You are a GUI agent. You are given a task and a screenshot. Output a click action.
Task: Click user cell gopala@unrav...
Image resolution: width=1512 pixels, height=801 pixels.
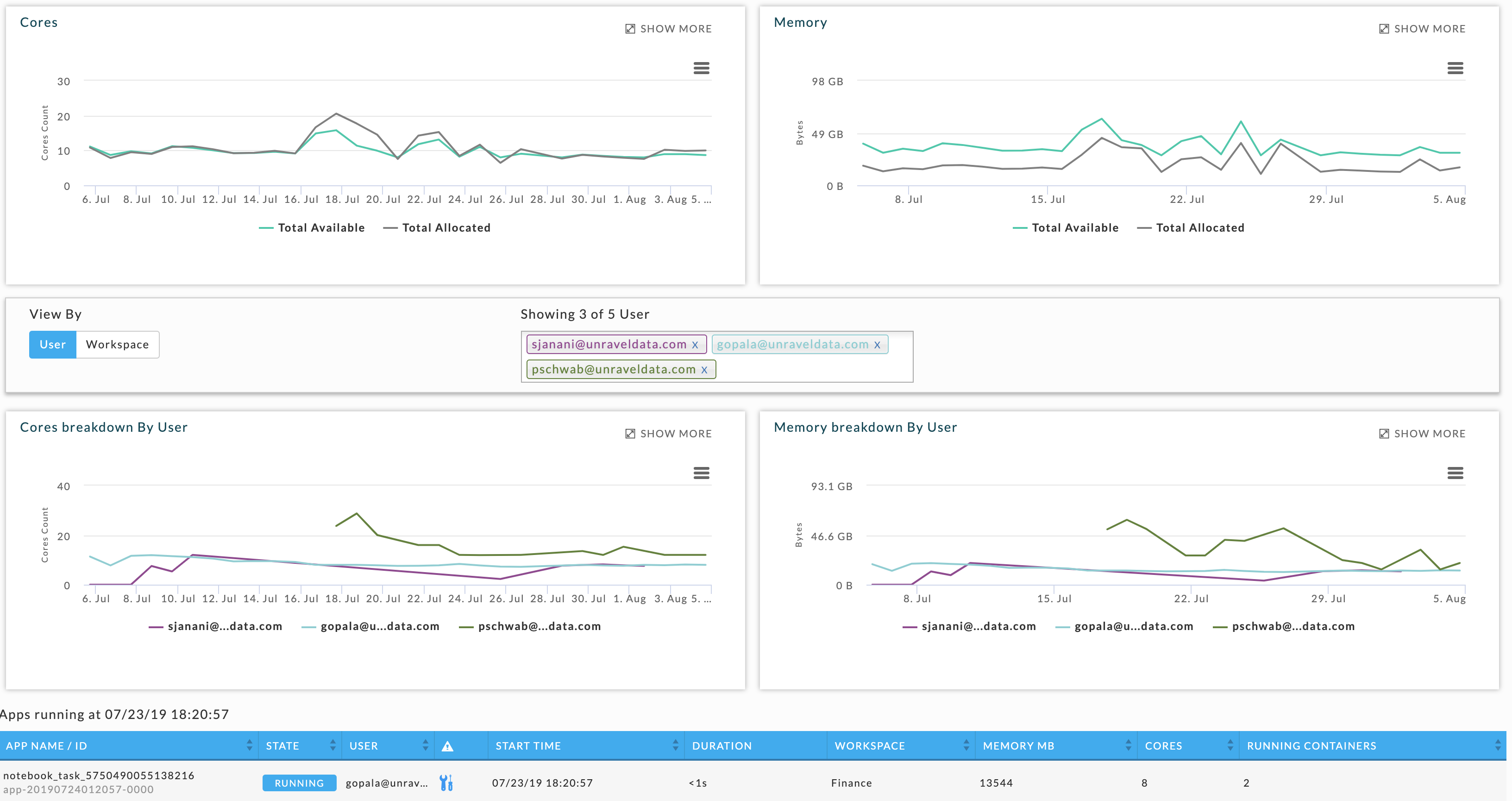click(387, 783)
